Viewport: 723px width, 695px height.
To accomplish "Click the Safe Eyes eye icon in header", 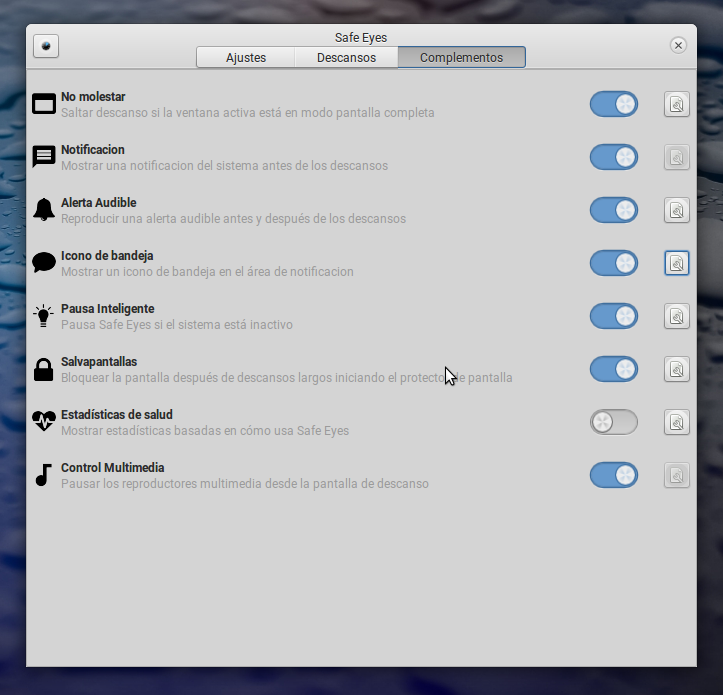I will [x=47, y=46].
